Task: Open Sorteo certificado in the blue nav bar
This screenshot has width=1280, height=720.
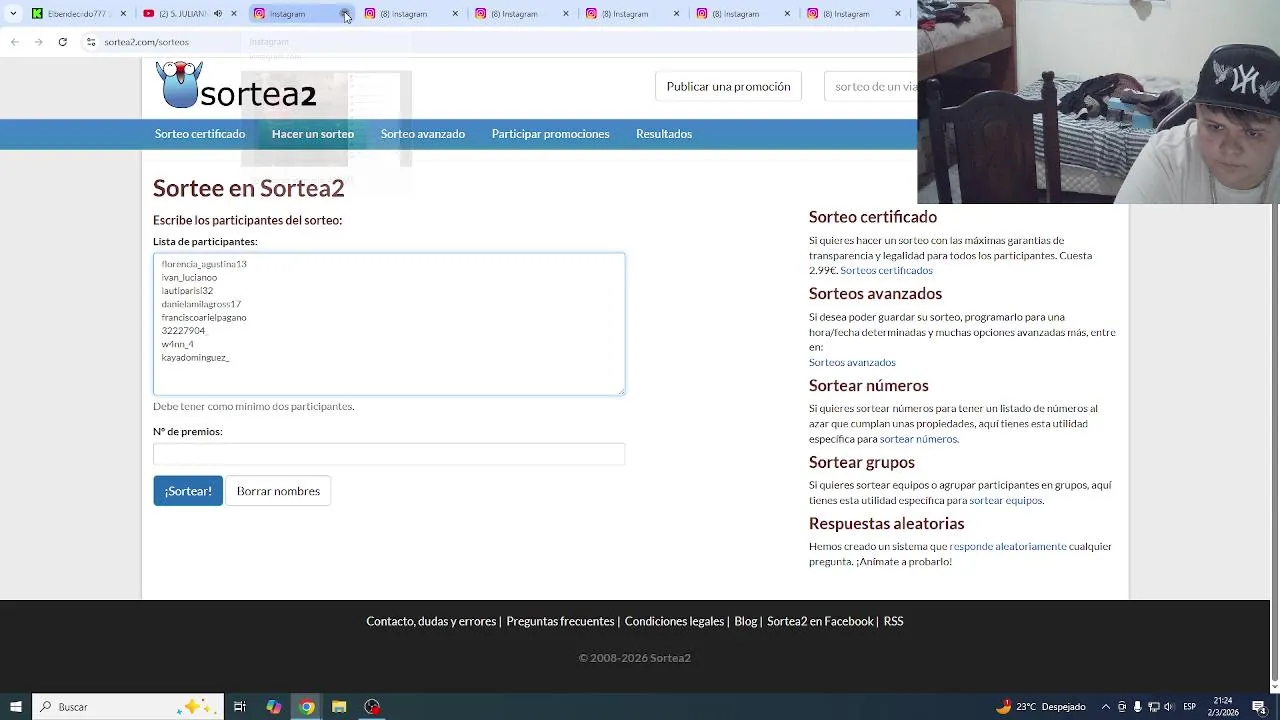Action: 200,134
